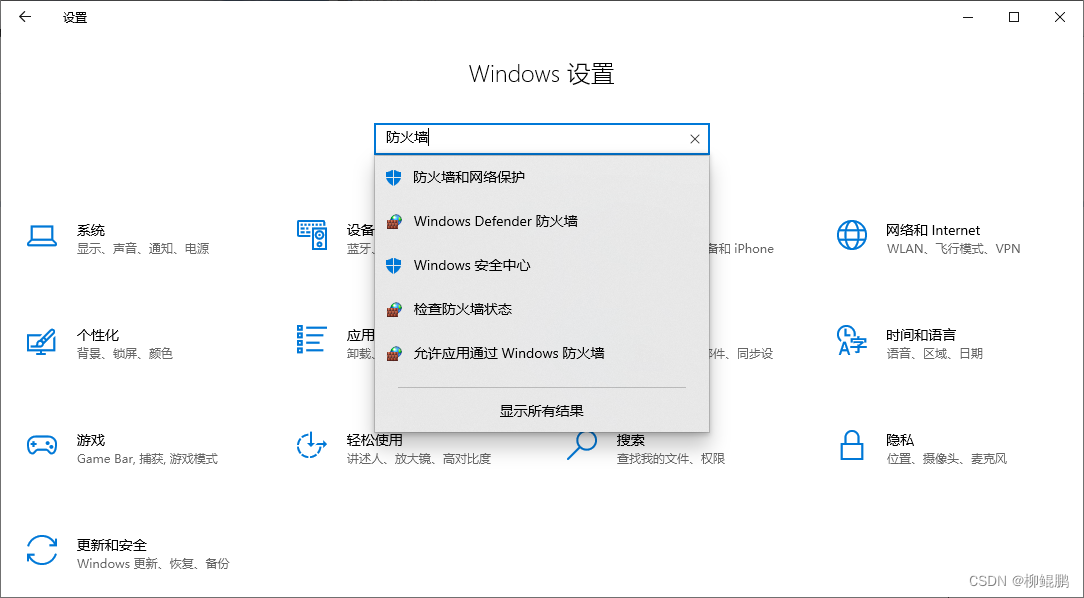This screenshot has height=598, width=1084.
Task: Open the Ease of Access (轻松使用) icon
Action: click(312, 446)
